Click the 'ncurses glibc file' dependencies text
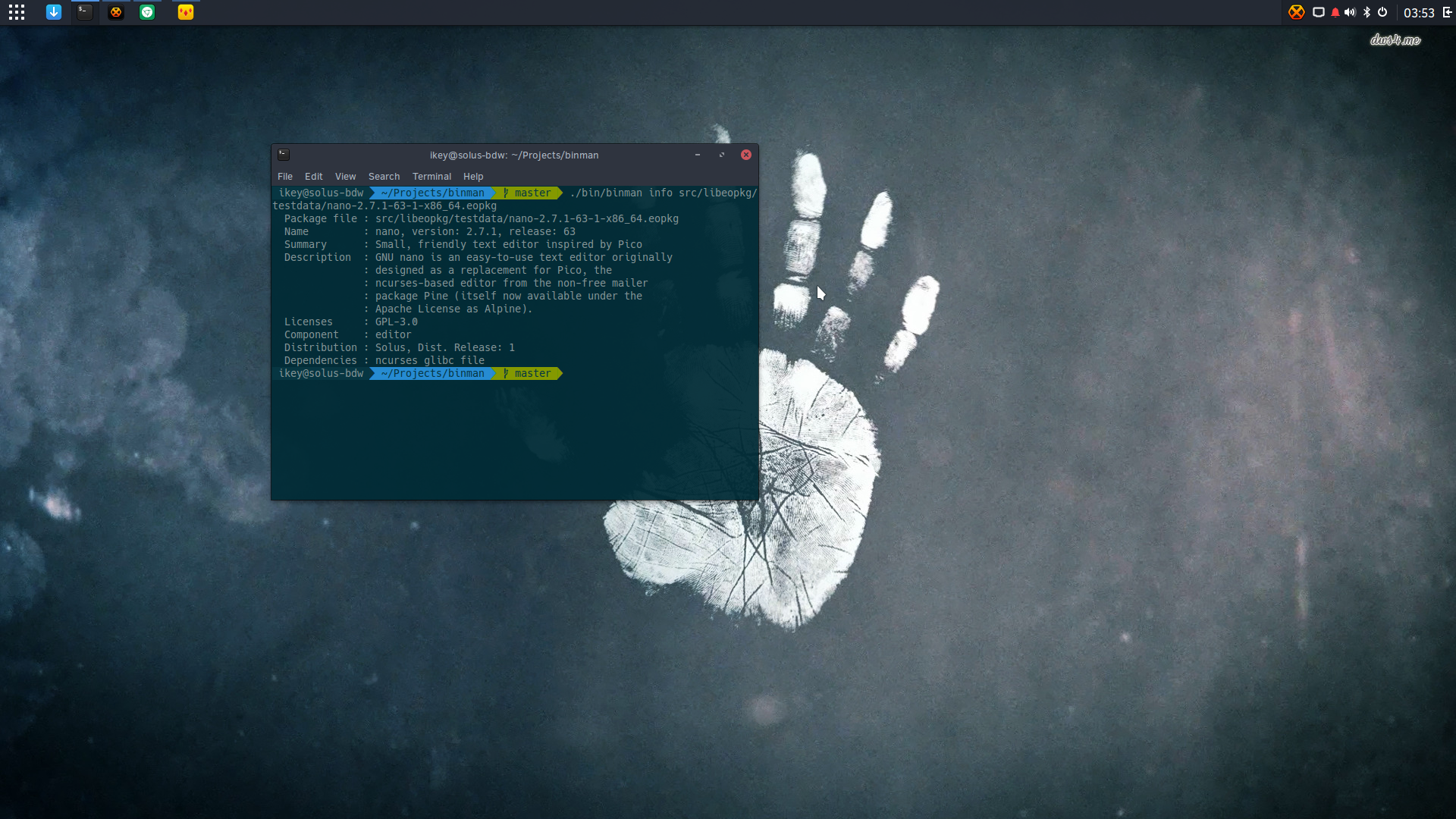The image size is (1456, 819). (430, 361)
